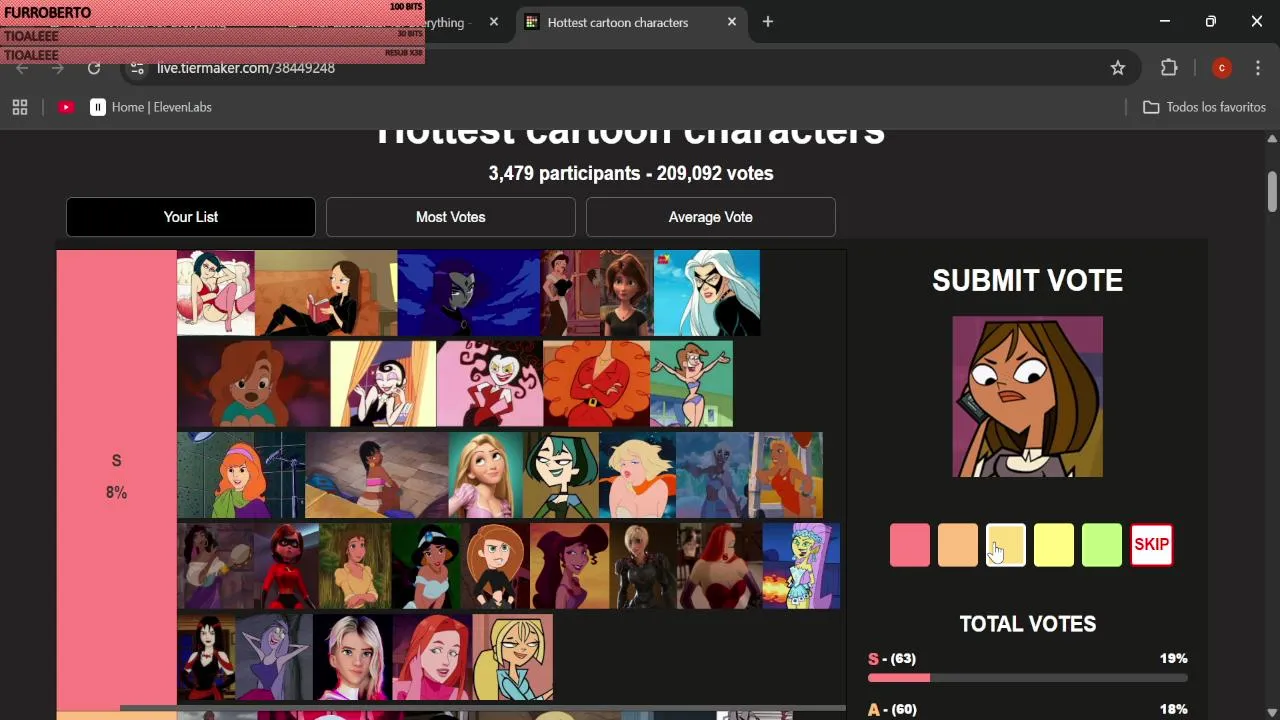Select the girl reading book thumbnail
The image size is (1280, 720).
point(326,293)
